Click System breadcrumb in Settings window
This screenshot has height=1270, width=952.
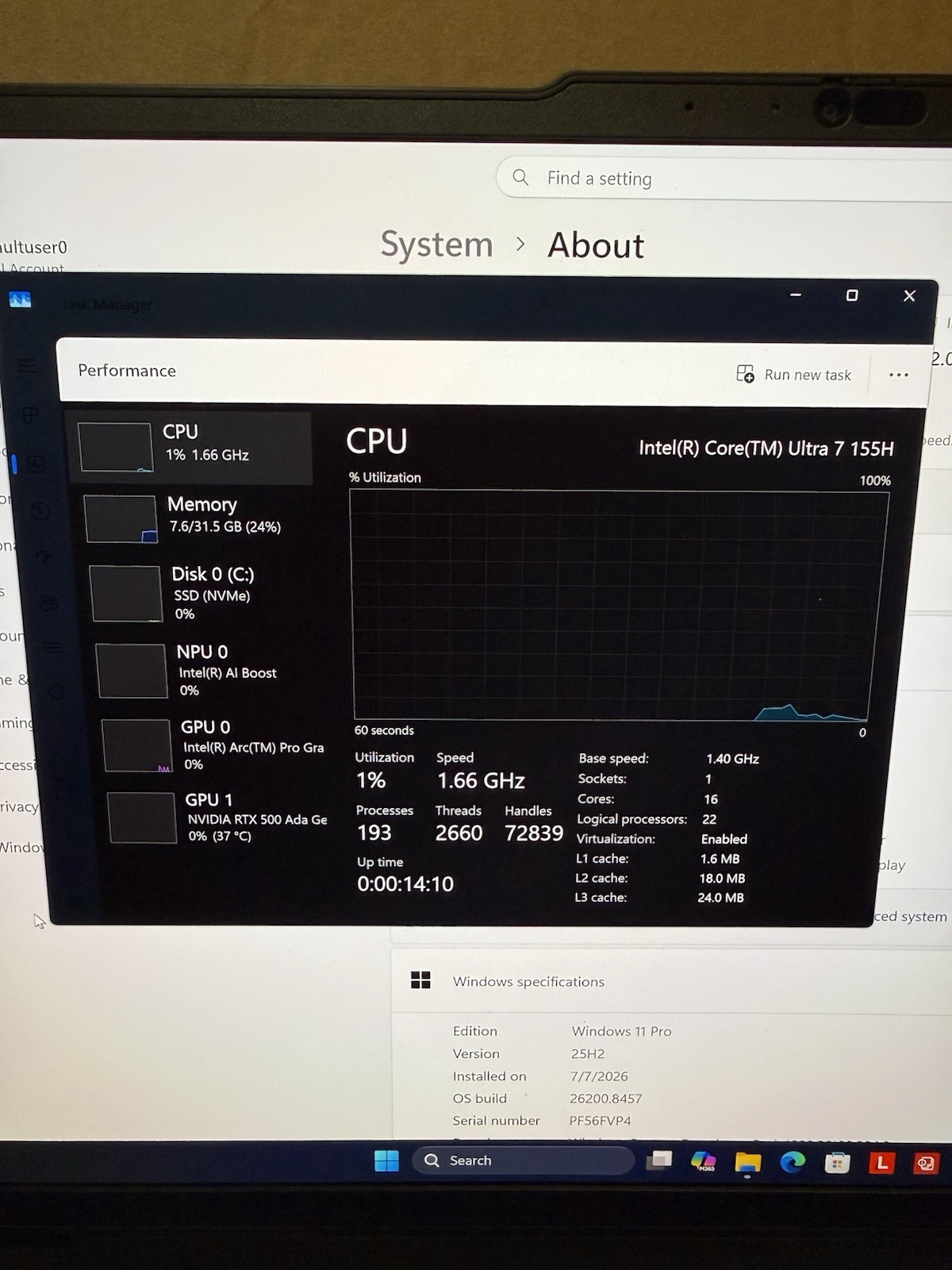point(436,244)
